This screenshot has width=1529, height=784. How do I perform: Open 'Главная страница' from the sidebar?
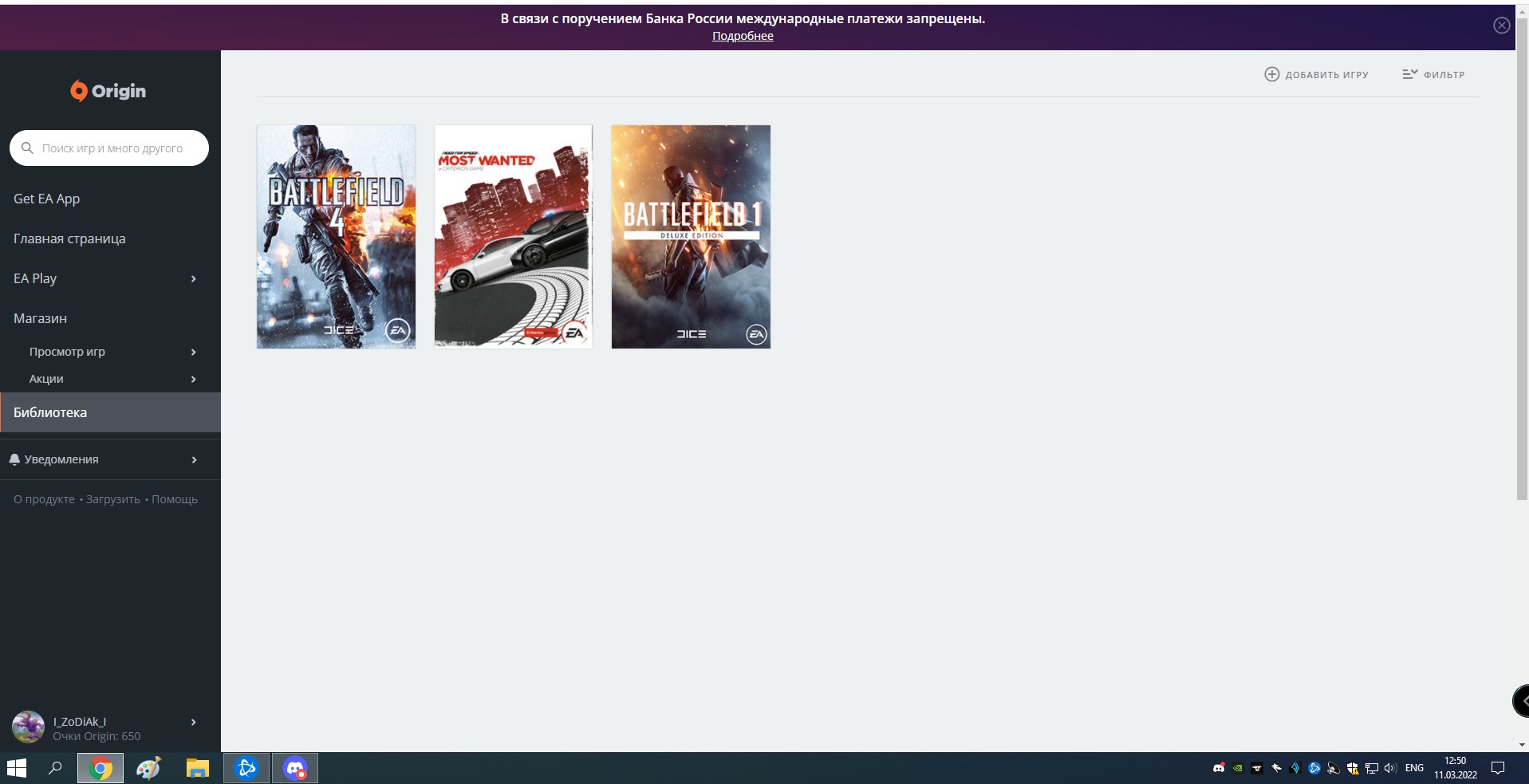69,238
